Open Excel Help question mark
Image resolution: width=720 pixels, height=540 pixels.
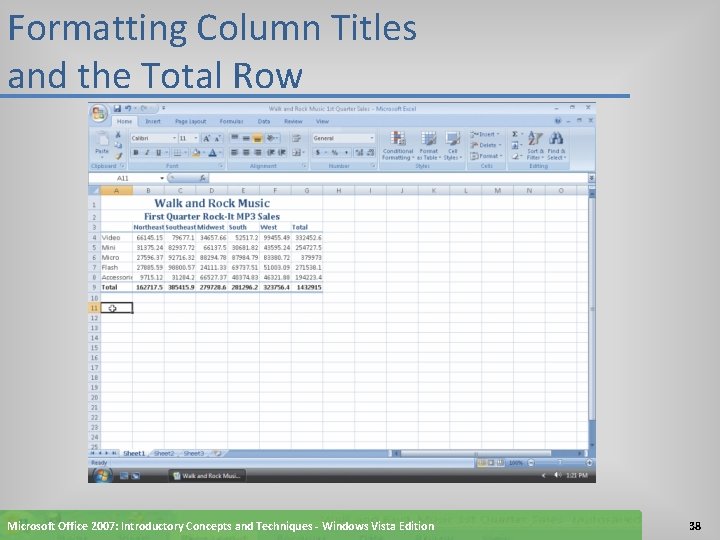point(558,121)
